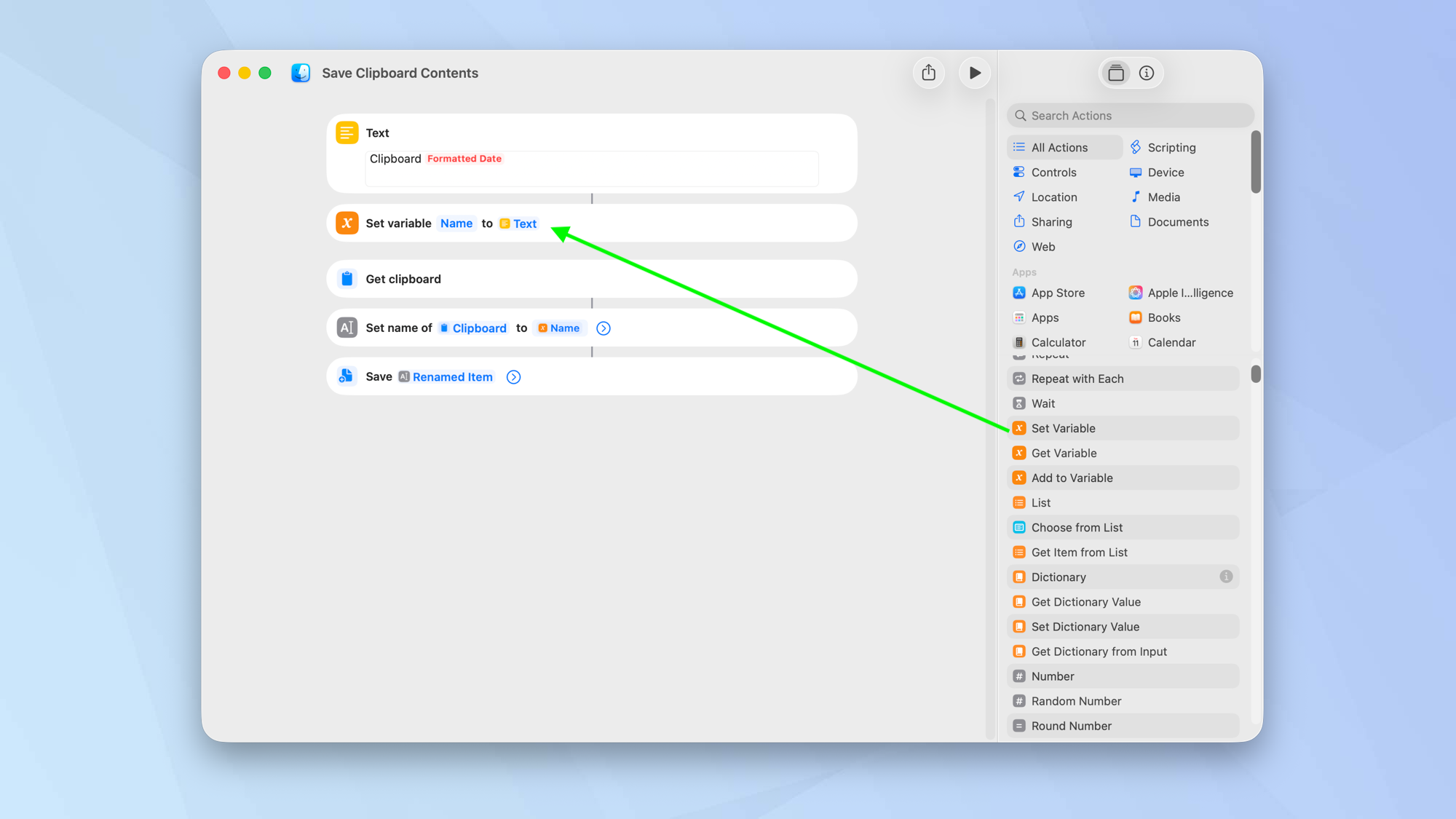Click the Dictionary action info badge
The image size is (1456, 819).
pyautogui.click(x=1226, y=576)
